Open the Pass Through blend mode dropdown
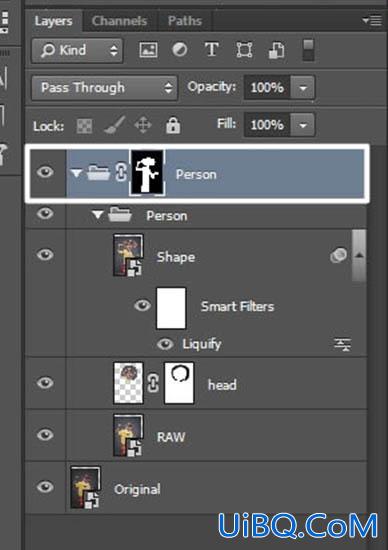 [x=104, y=88]
